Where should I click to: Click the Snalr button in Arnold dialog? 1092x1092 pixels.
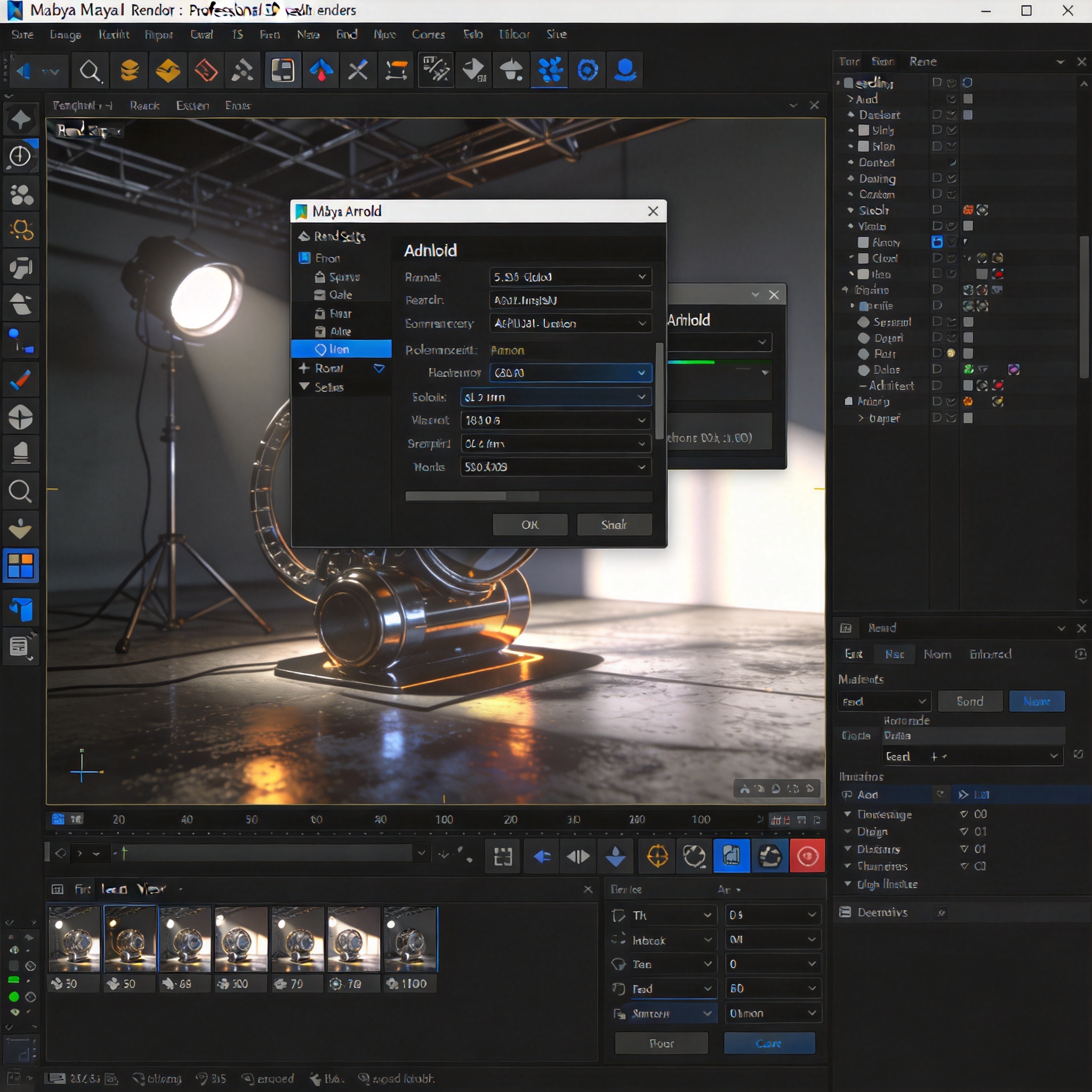click(614, 525)
